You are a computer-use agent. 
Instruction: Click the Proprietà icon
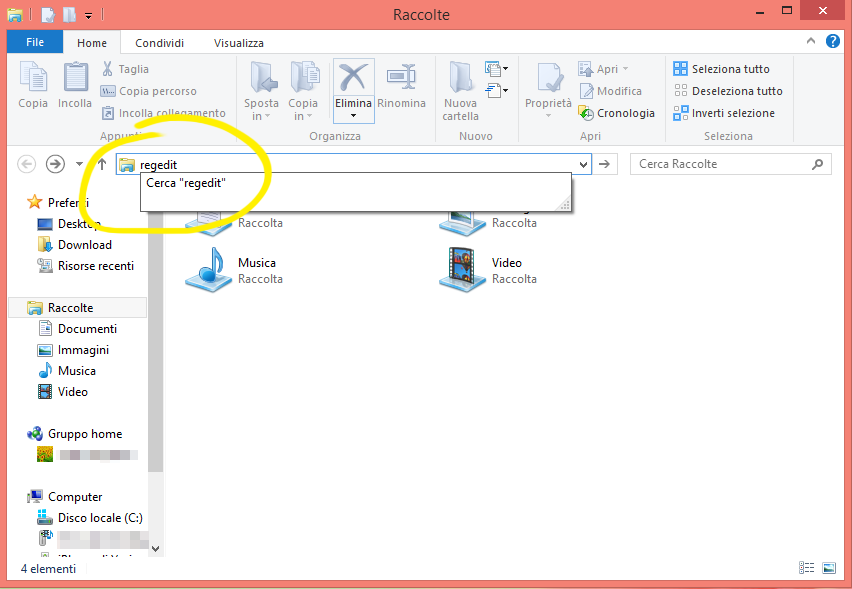tap(548, 77)
